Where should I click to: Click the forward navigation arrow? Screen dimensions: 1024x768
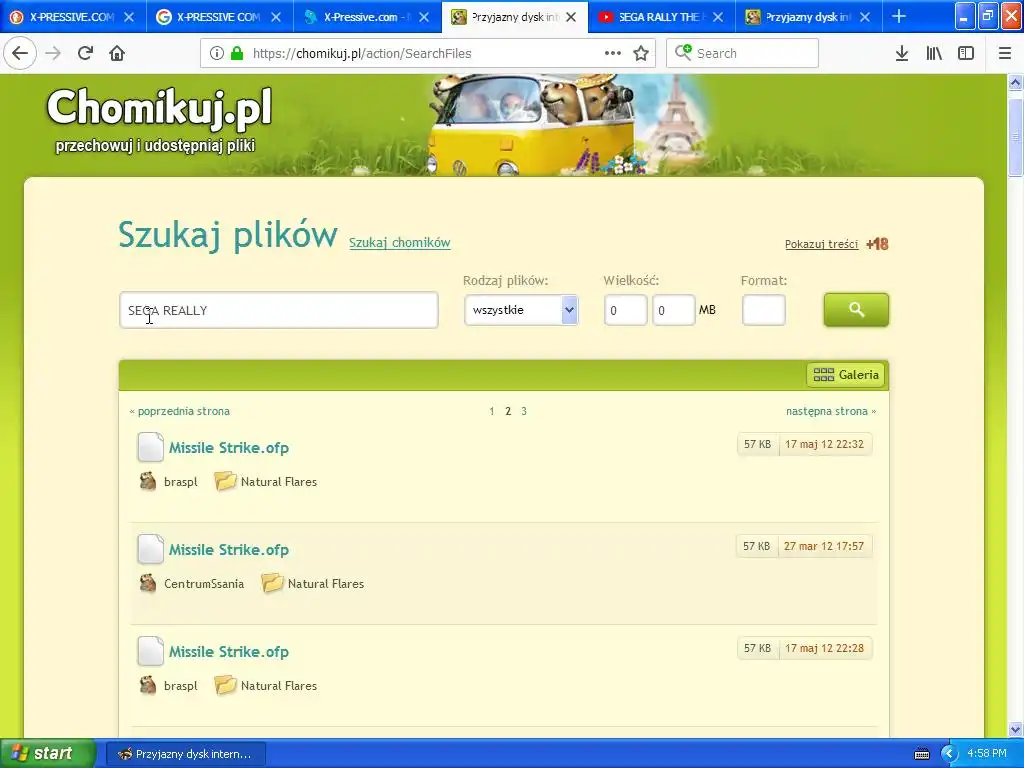click(53, 54)
